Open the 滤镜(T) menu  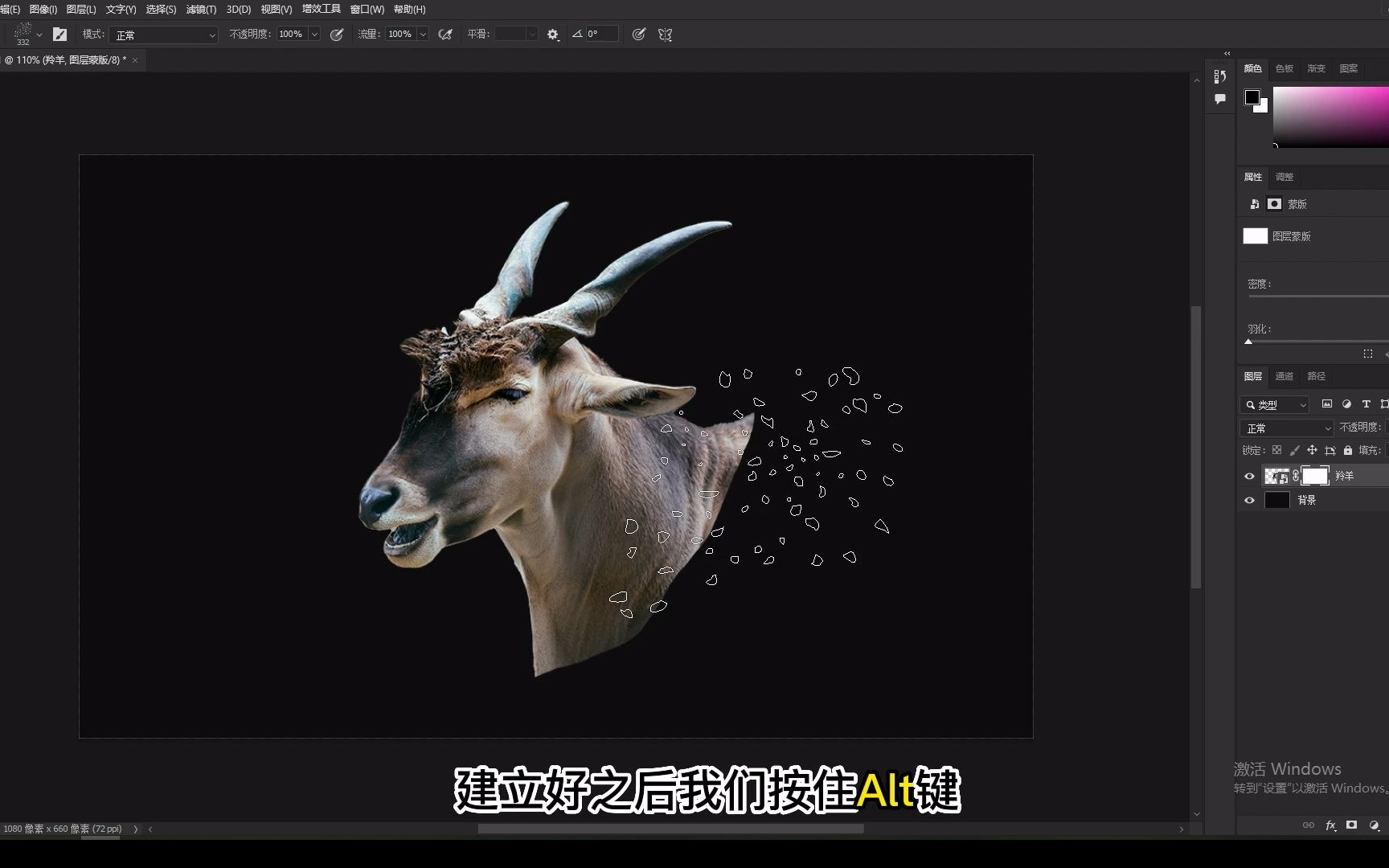tap(201, 10)
